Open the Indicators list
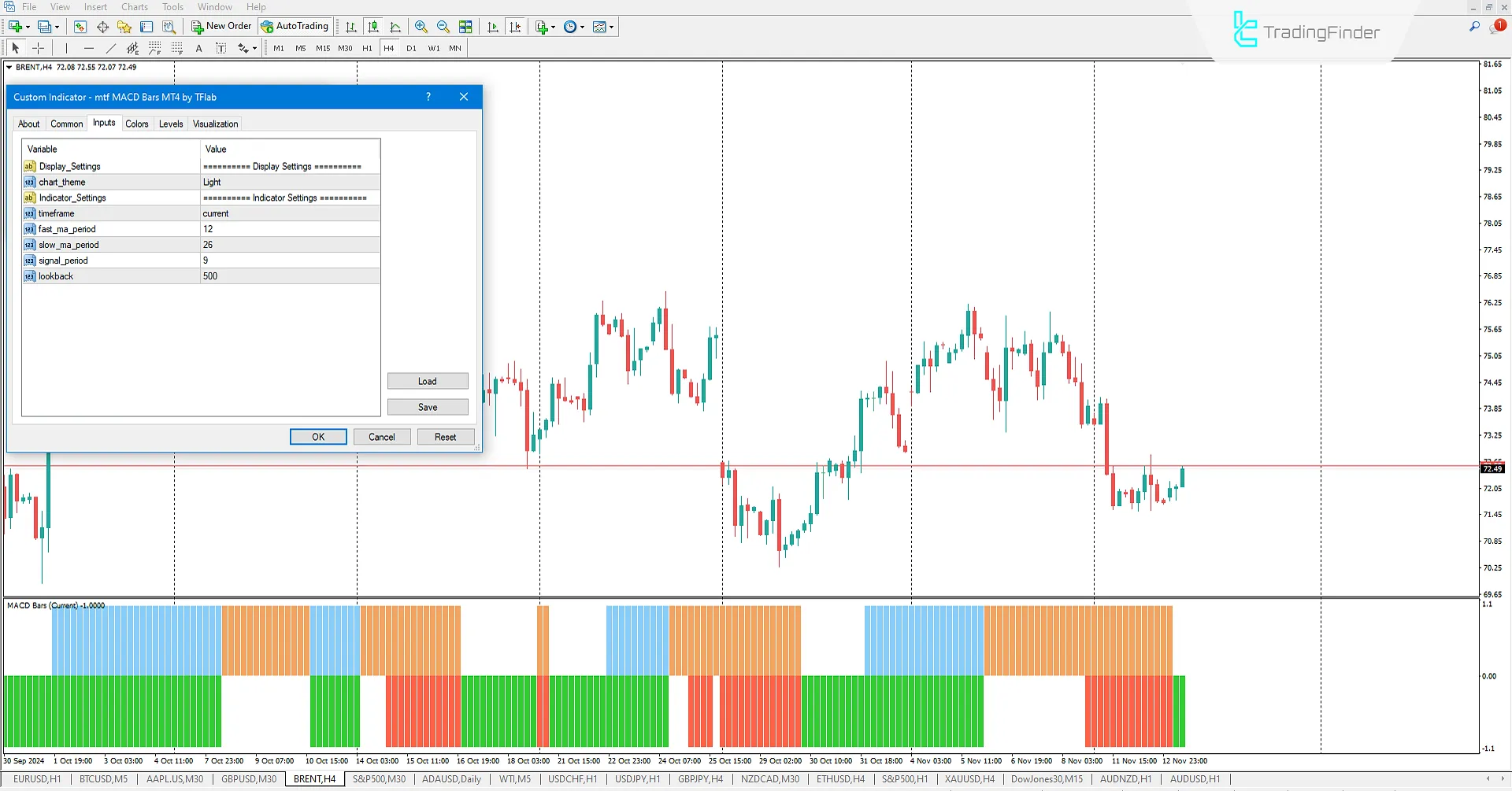 tap(543, 26)
